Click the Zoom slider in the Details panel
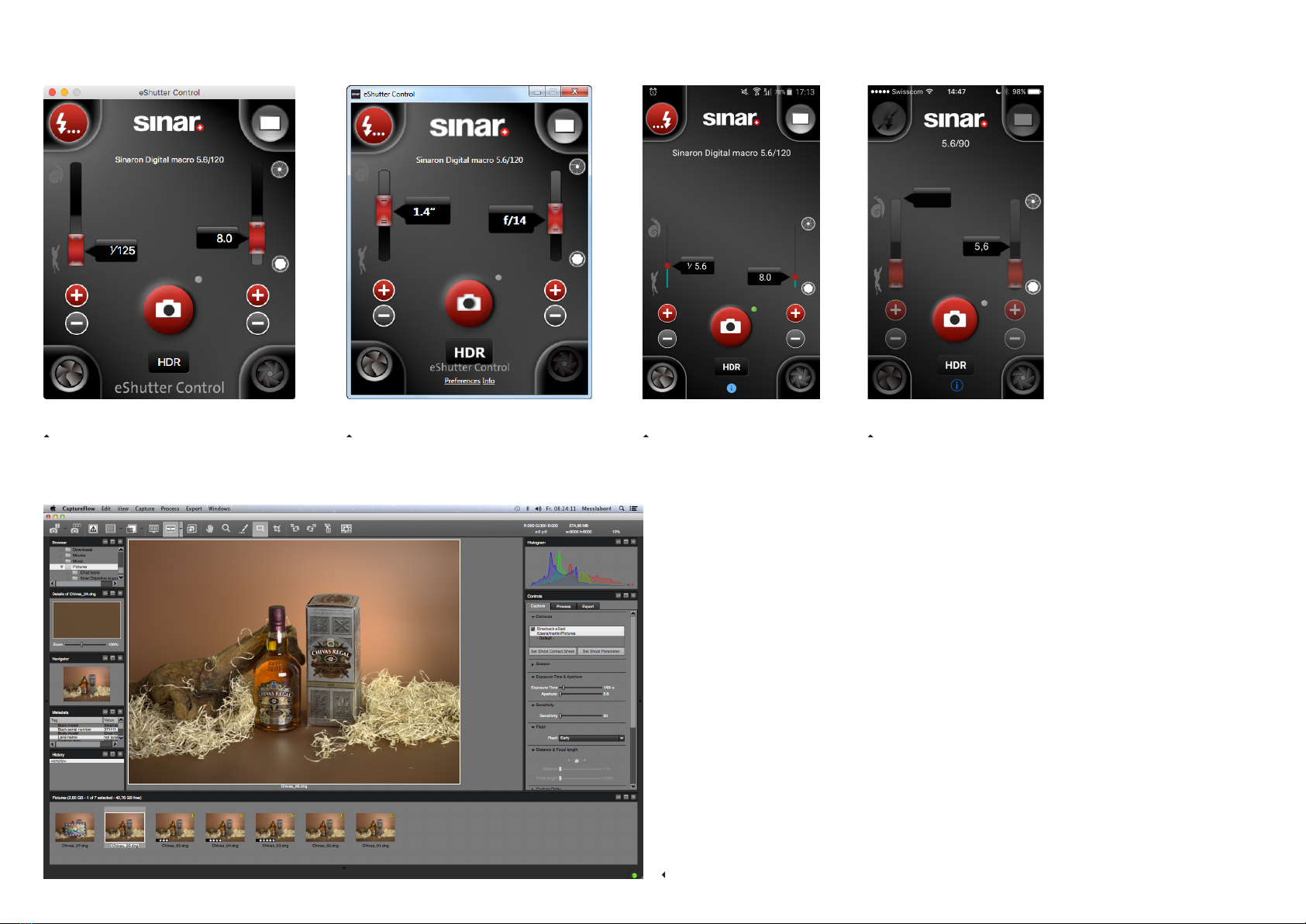1306x924 pixels. point(86,644)
